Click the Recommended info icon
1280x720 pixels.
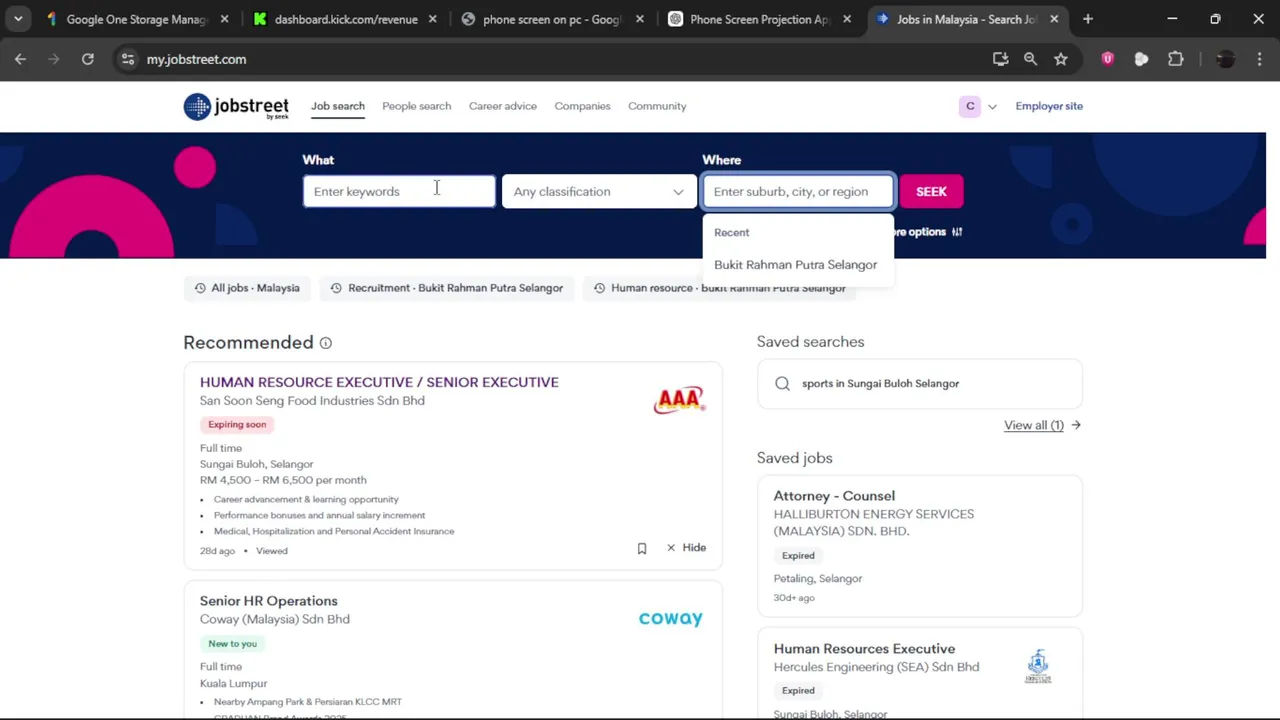coord(325,343)
